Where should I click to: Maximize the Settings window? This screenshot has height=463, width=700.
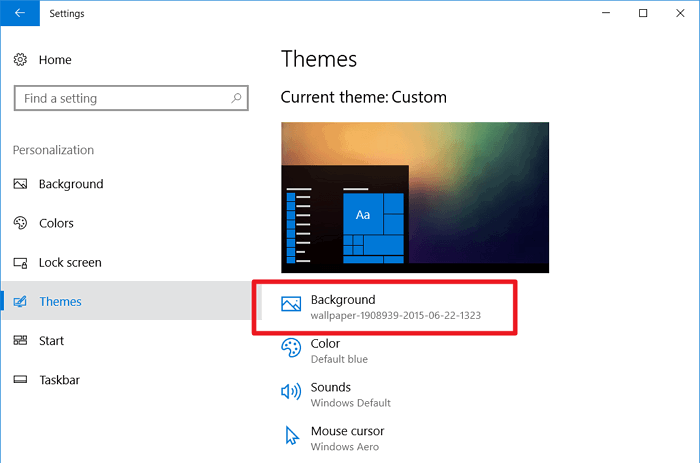point(643,13)
